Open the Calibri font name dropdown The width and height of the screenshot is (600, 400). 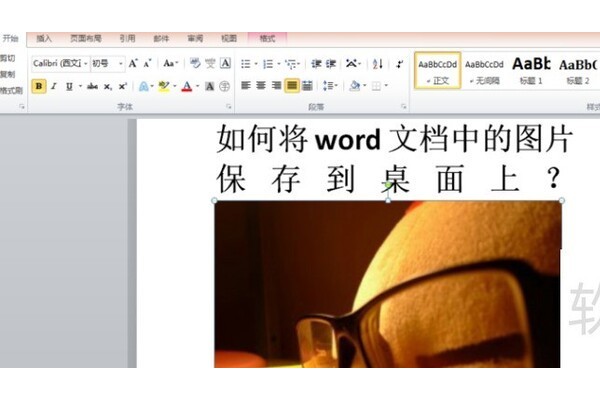coord(86,64)
